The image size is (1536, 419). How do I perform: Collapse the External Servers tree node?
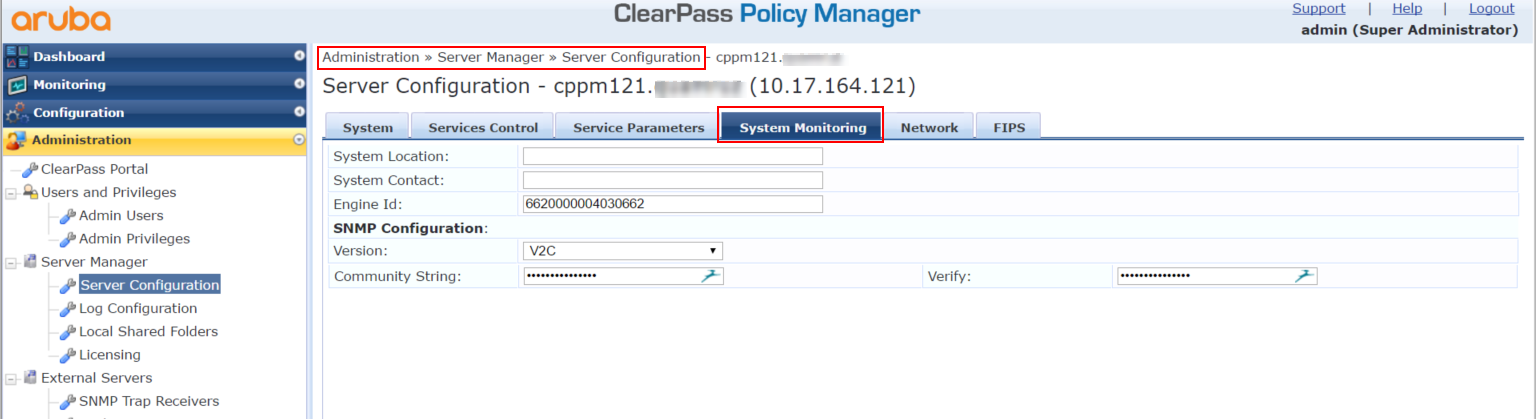coord(11,378)
